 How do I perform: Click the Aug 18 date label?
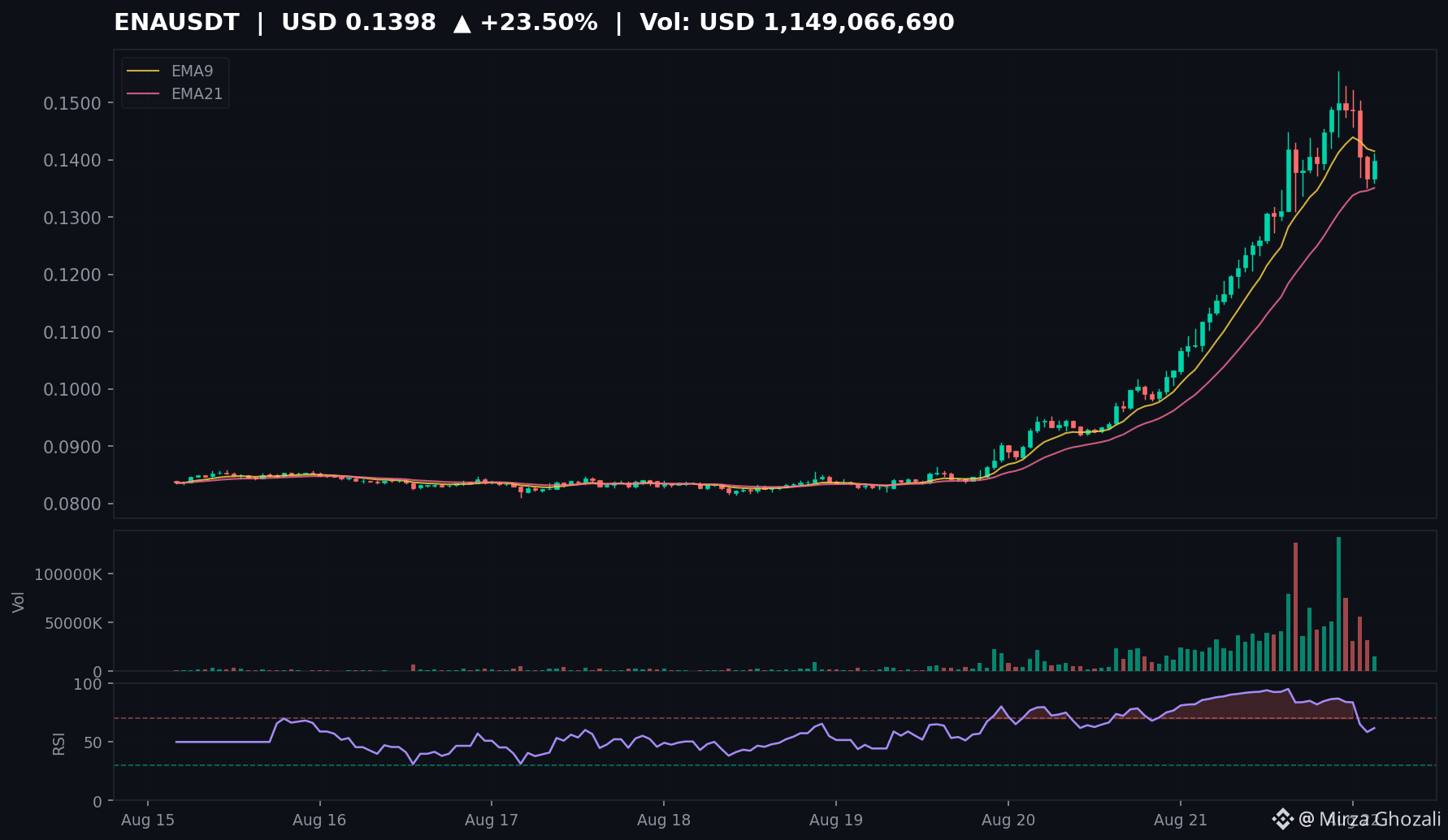pos(664,821)
